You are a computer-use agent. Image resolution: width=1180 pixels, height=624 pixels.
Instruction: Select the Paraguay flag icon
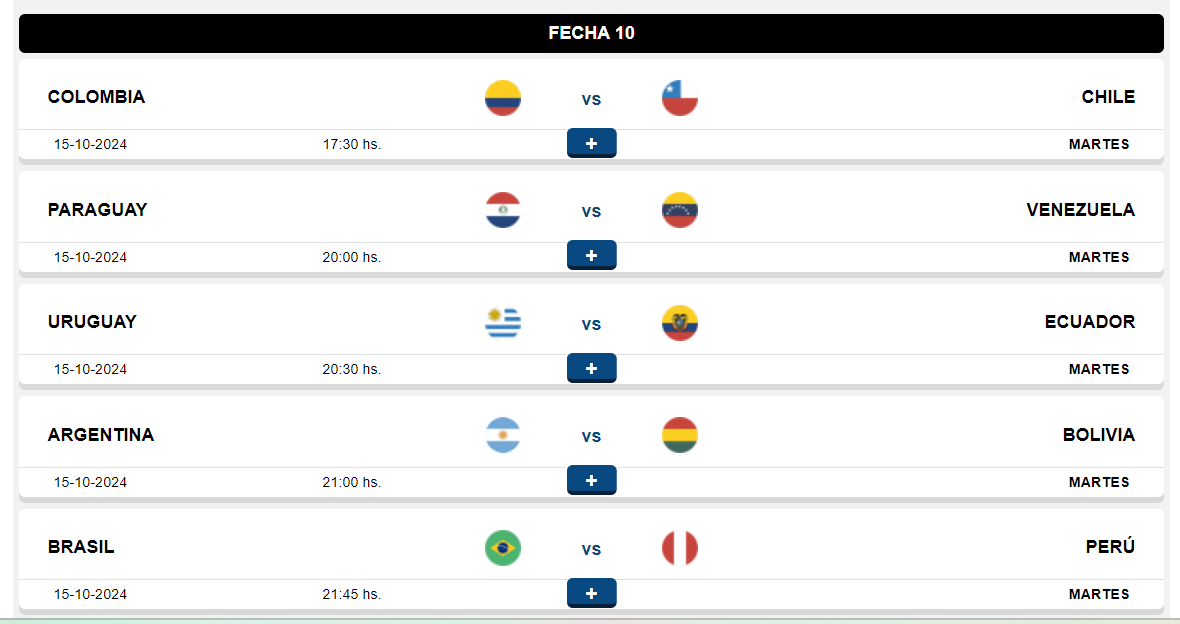[503, 210]
